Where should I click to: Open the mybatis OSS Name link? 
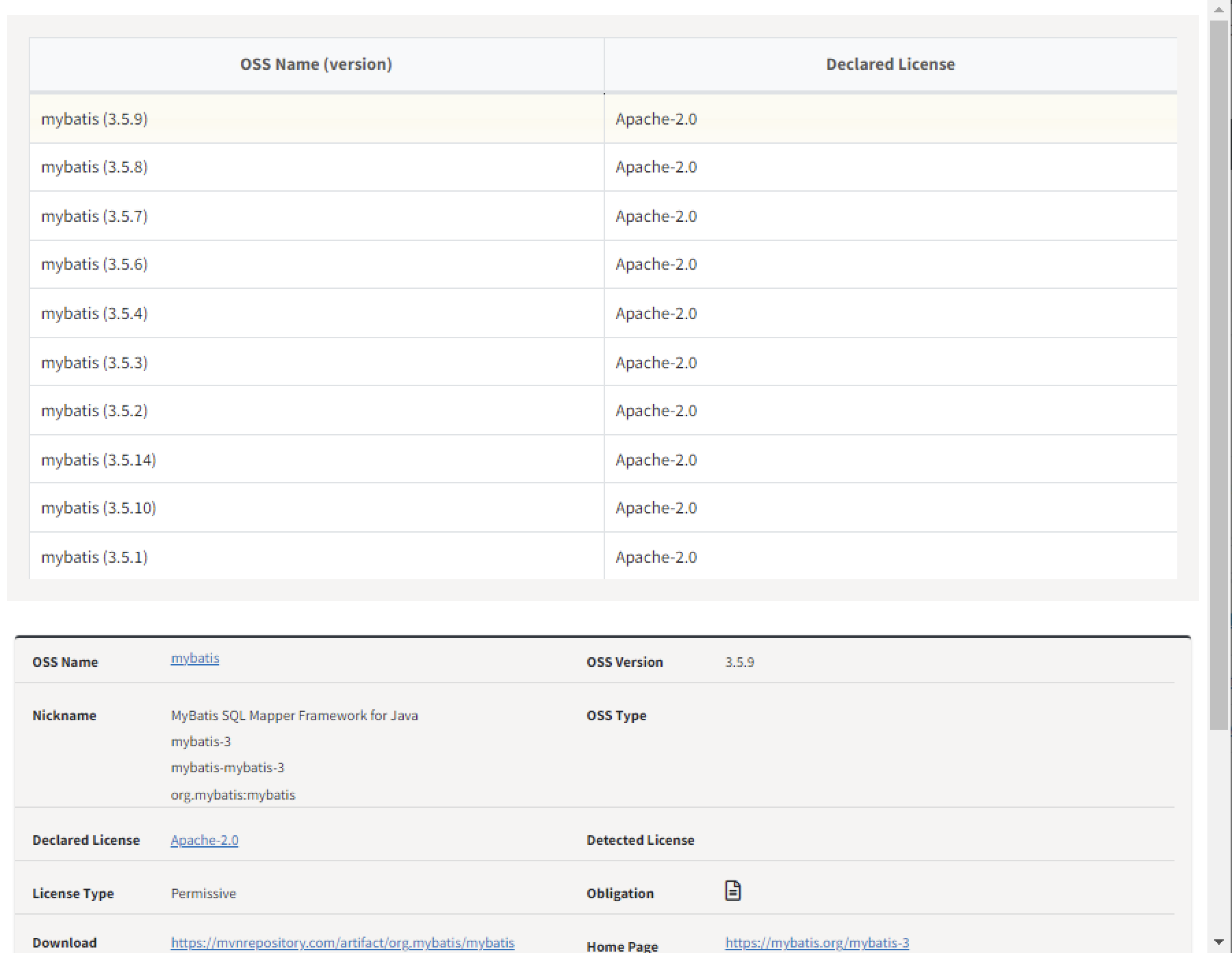[195, 658]
